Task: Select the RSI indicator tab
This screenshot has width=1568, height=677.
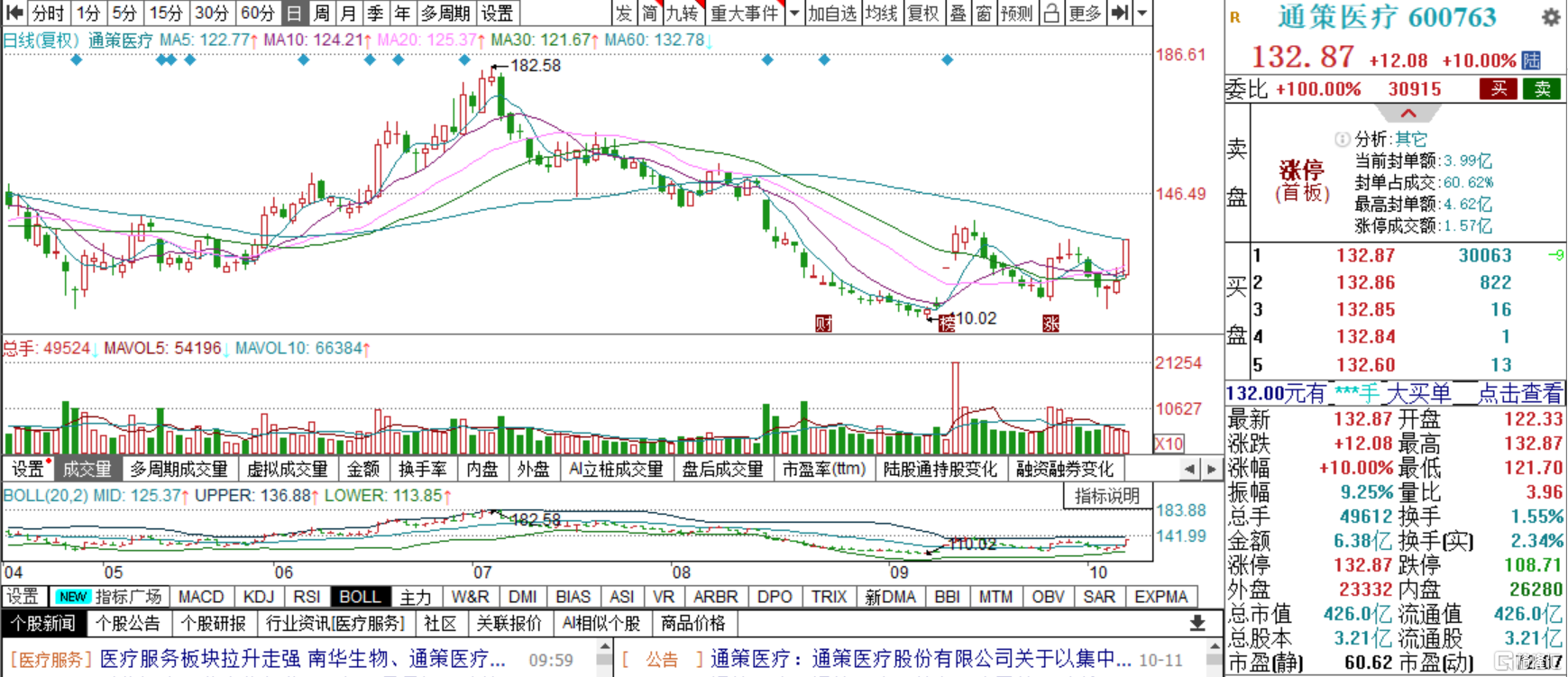Action: pyautogui.click(x=307, y=597)
